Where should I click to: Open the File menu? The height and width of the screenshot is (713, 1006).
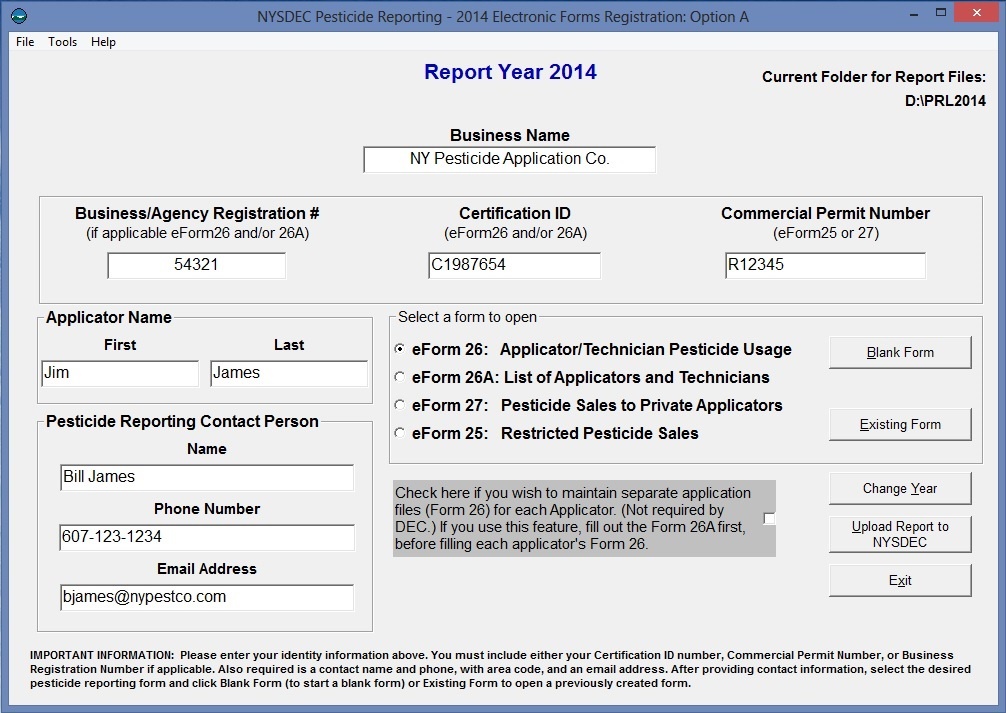coord(25,42)
